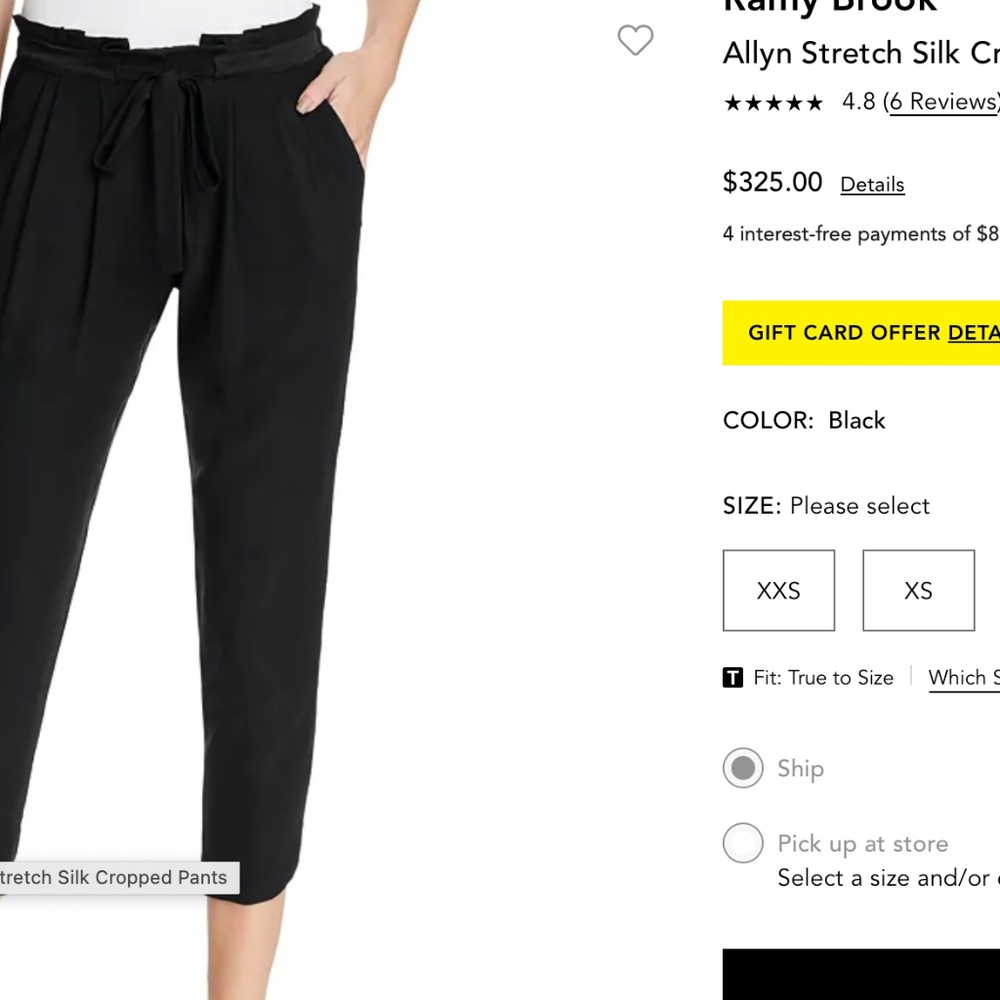Viewport: 1000px width, 1000px height.
Task: Click the last star in the rating
Action: [x=815, y=102]
